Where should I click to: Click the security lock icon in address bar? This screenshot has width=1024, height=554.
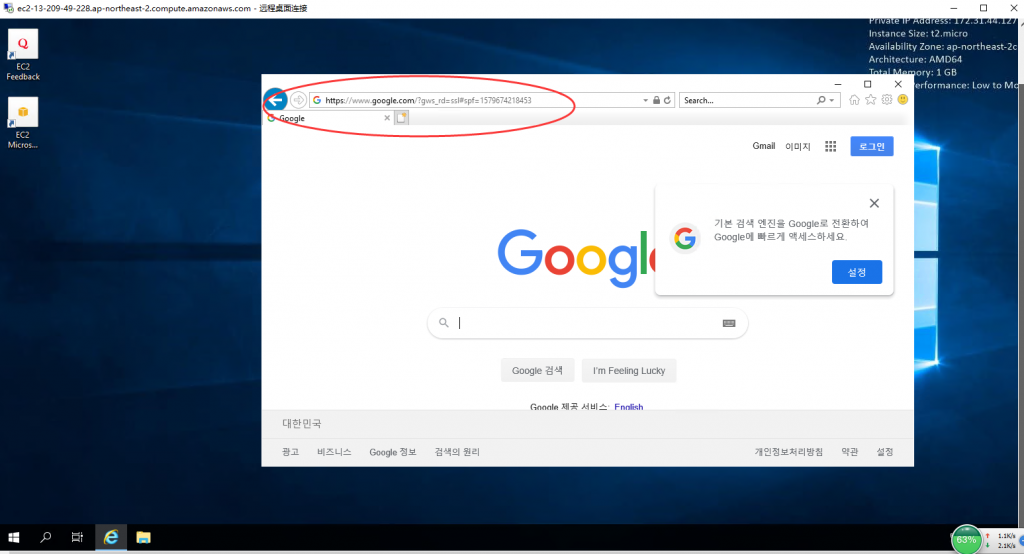click(x=656, y=100)
